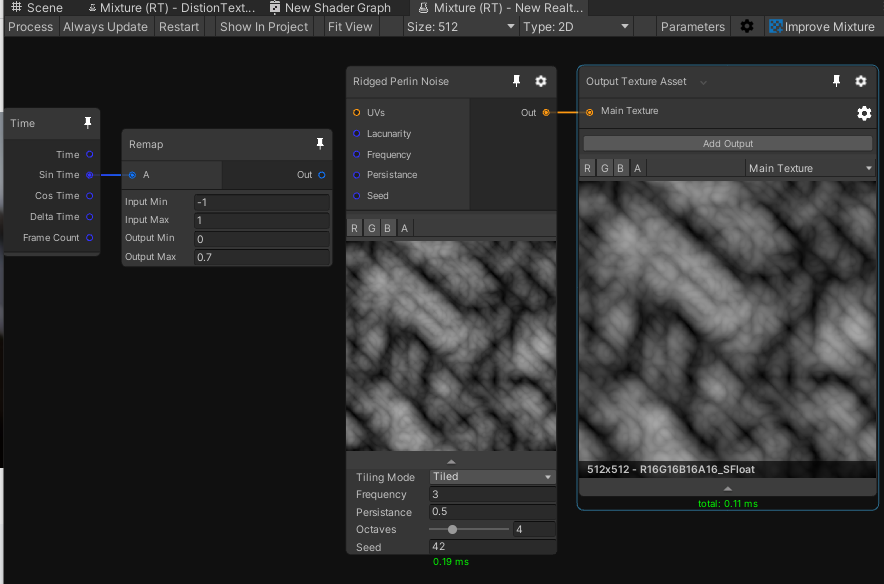
Task: Pin the Remap node
Action: (x=319, y=144)
